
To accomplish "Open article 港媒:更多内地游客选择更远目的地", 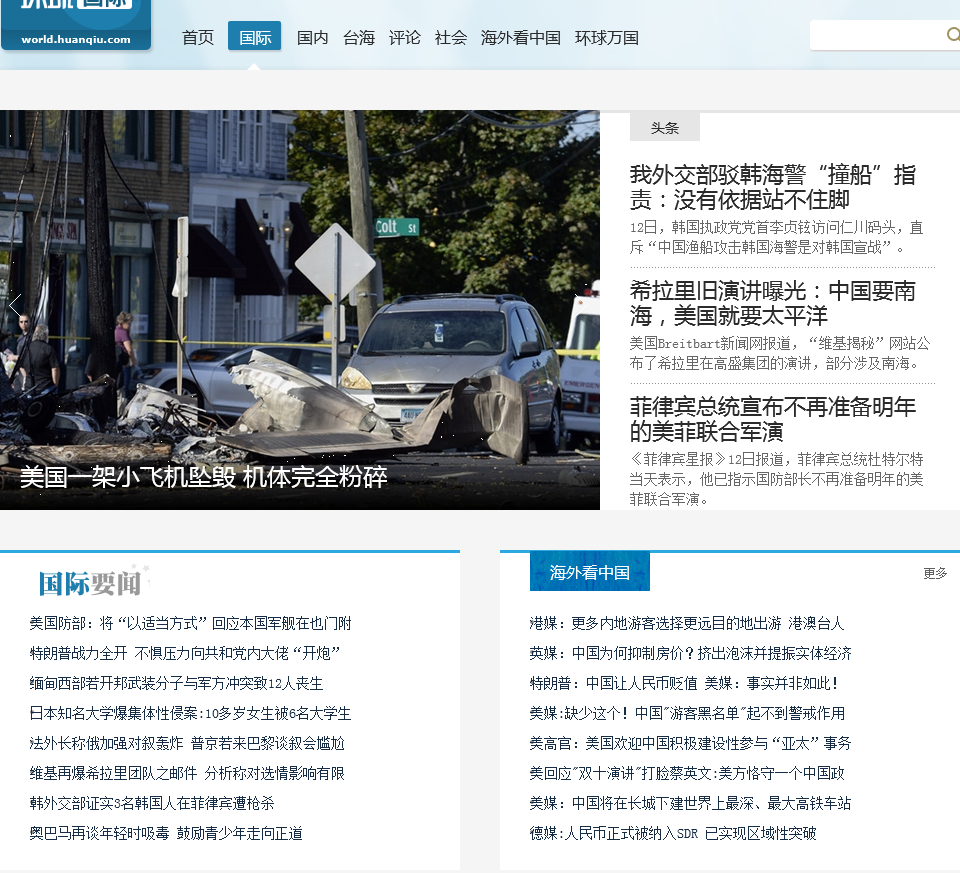I will click(x=687, y=623).
